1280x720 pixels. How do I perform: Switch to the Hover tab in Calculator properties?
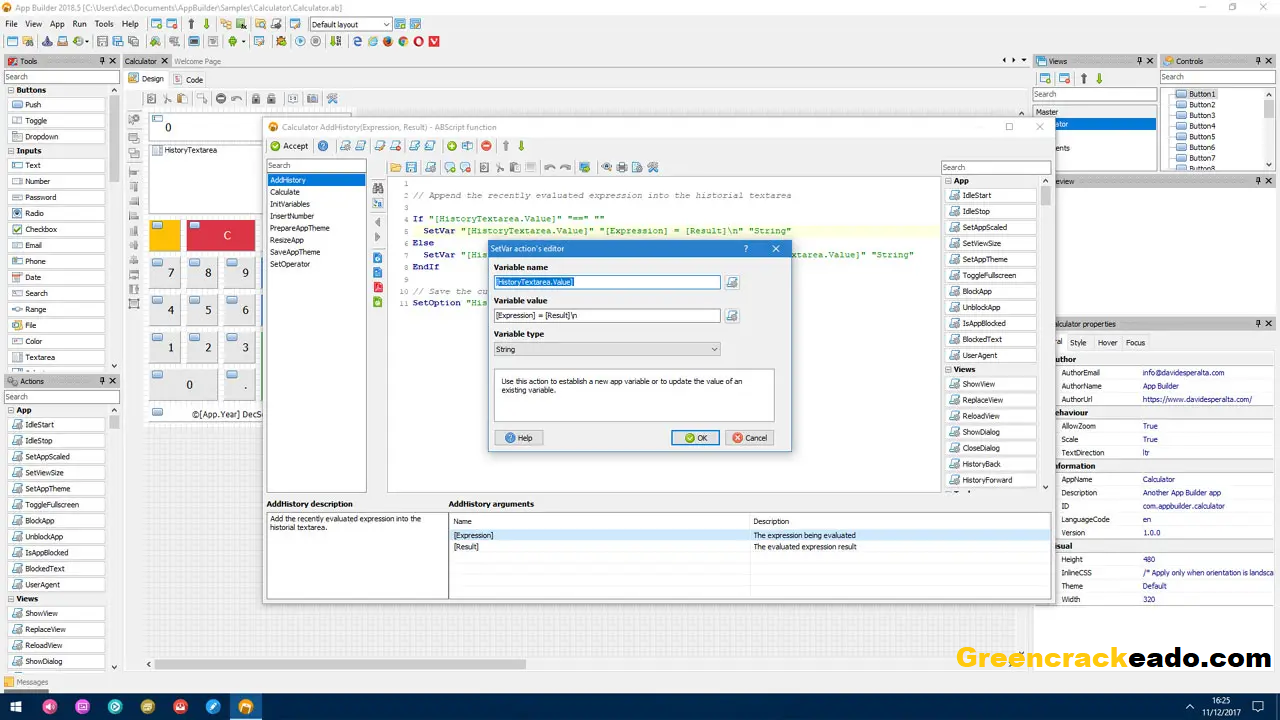(x=1110, y=342)
